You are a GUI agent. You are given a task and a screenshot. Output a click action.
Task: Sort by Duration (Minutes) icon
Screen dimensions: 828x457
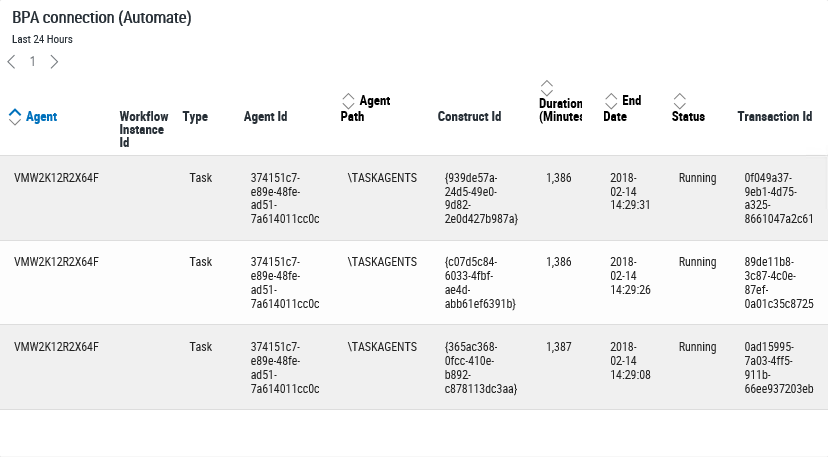(547, 88)
